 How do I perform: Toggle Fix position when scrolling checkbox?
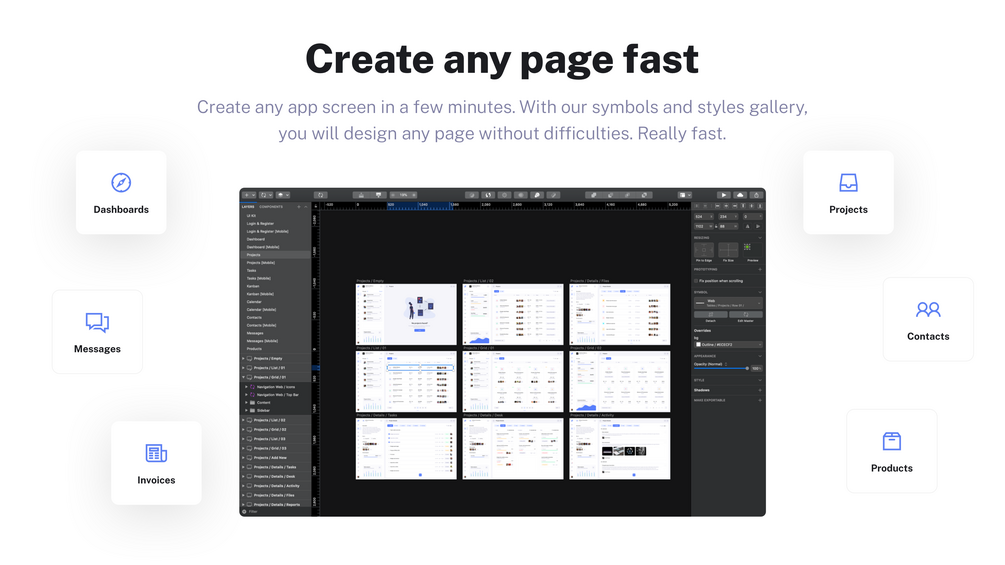pos(696,281)
